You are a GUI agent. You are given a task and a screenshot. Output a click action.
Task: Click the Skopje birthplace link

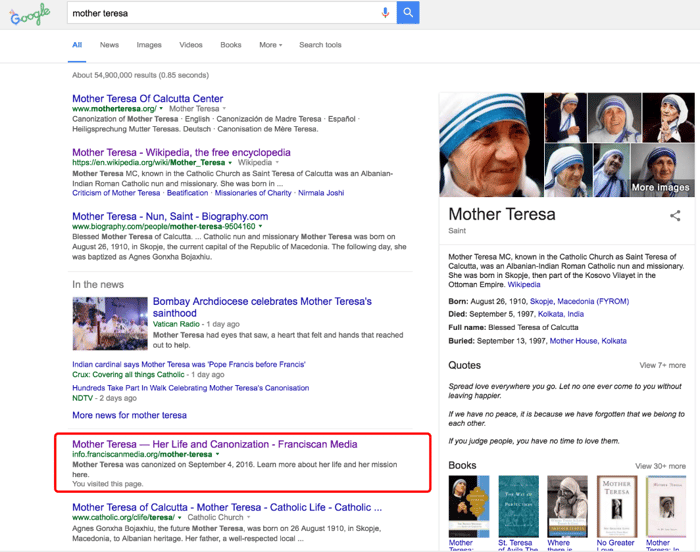[541, 301]
